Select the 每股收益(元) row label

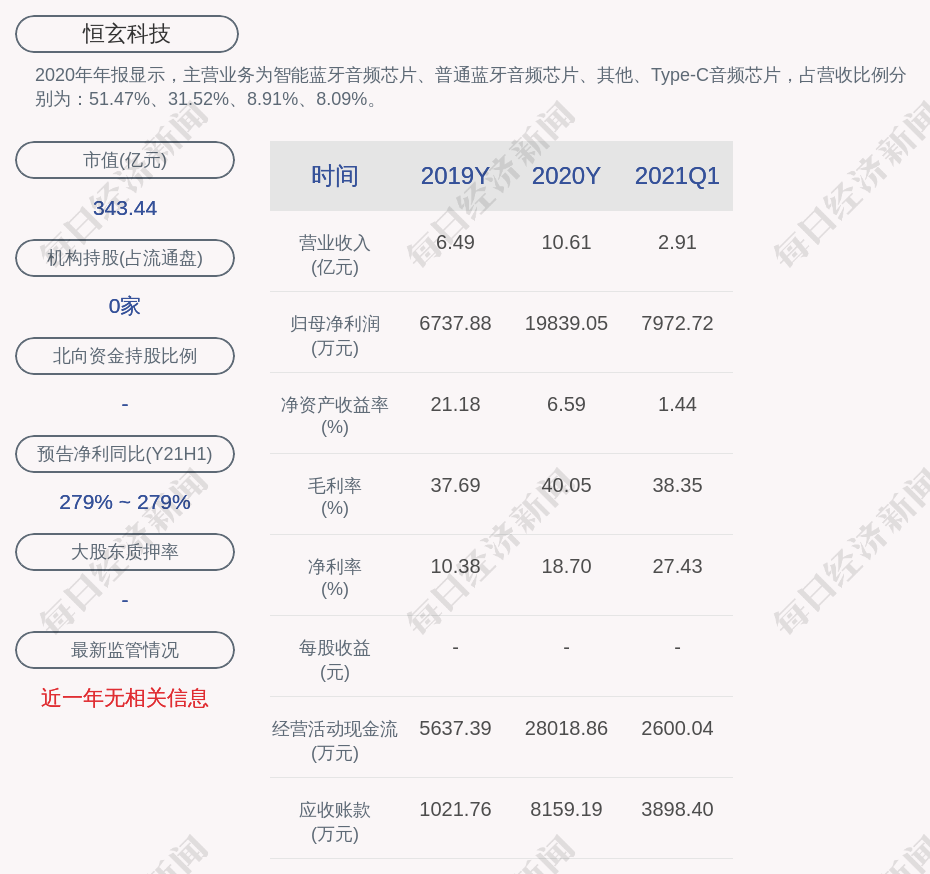[335, 659]
